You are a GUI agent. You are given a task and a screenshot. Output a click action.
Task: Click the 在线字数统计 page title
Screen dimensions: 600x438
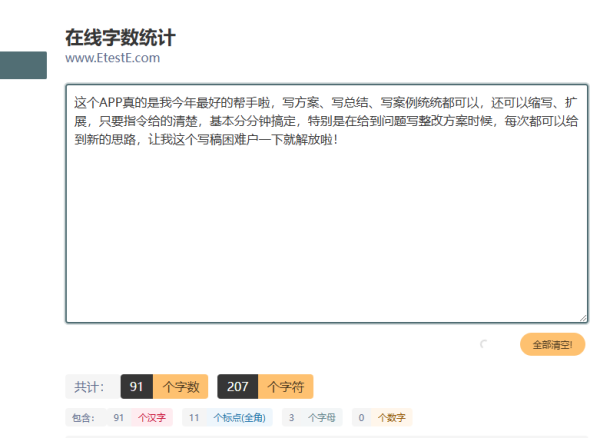click(120, 37)
